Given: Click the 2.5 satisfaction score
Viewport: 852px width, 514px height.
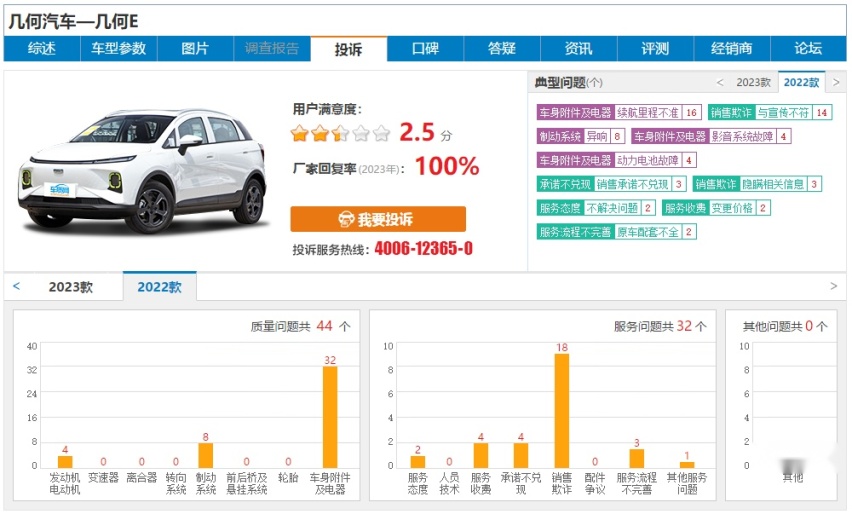Looking at the screenshot, I should [417, 132].
